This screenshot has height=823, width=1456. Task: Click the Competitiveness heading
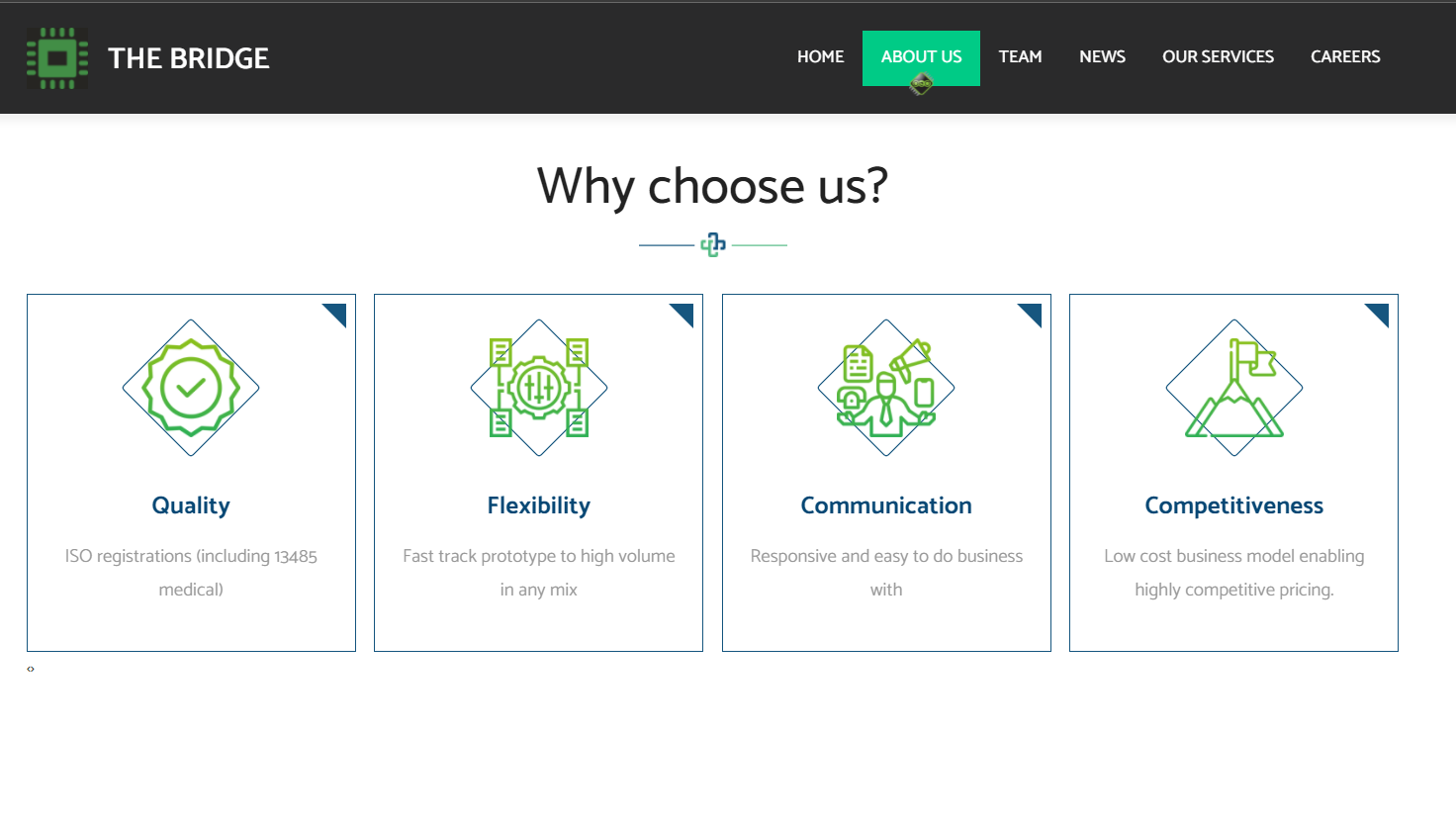pos(1234,505)
